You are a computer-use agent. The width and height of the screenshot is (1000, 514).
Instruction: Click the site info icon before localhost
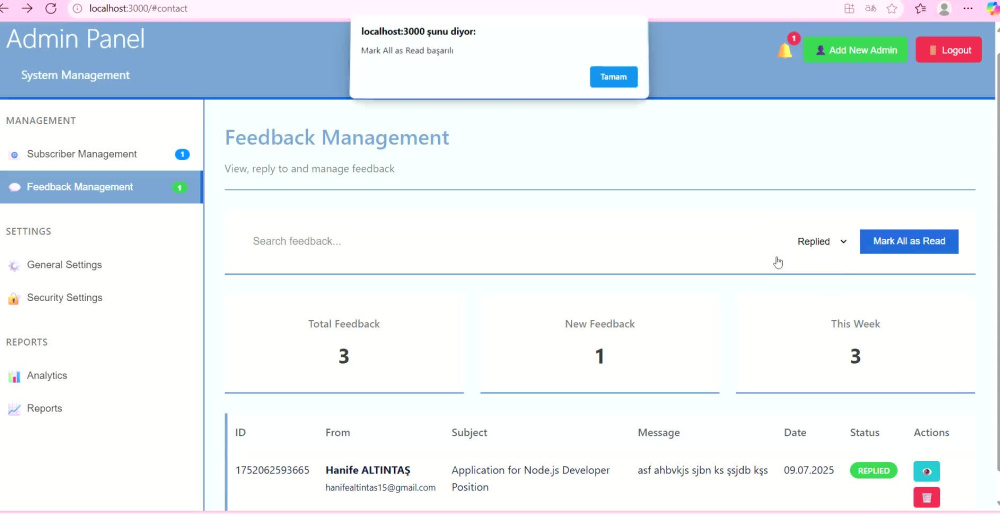point(77,9)
